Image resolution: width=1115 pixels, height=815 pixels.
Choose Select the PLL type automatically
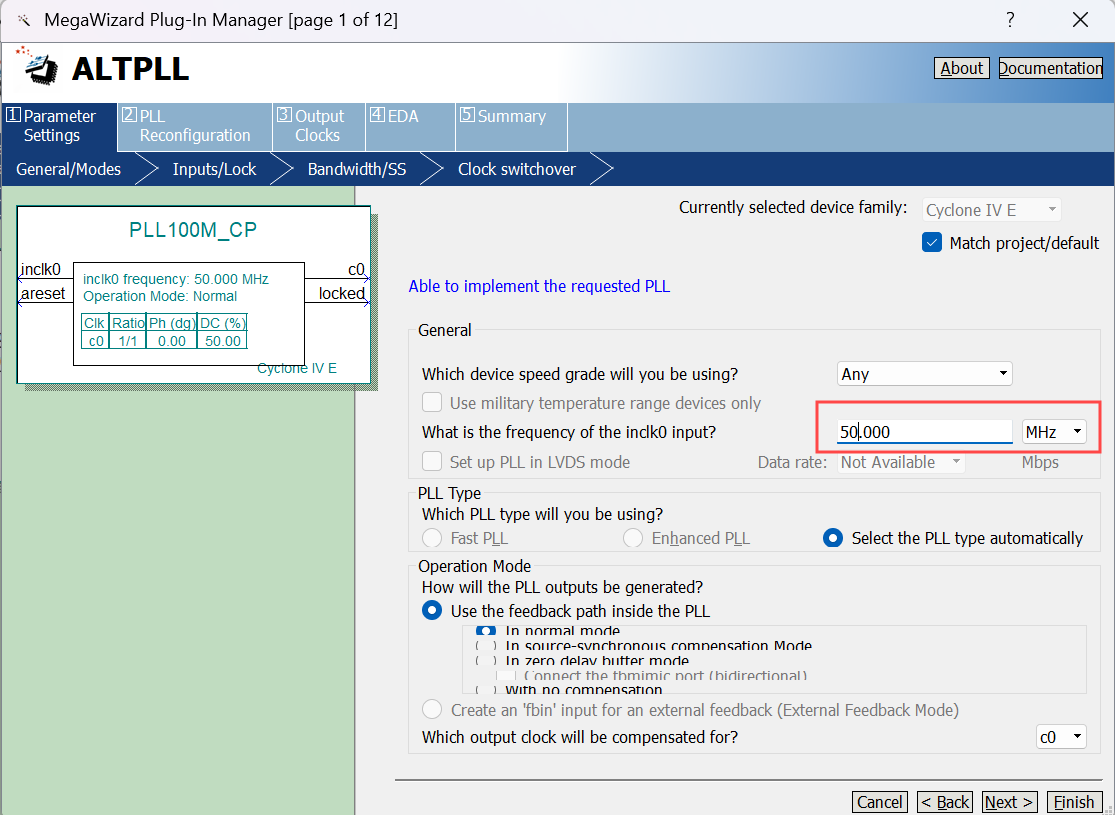[x=833, y=538]
